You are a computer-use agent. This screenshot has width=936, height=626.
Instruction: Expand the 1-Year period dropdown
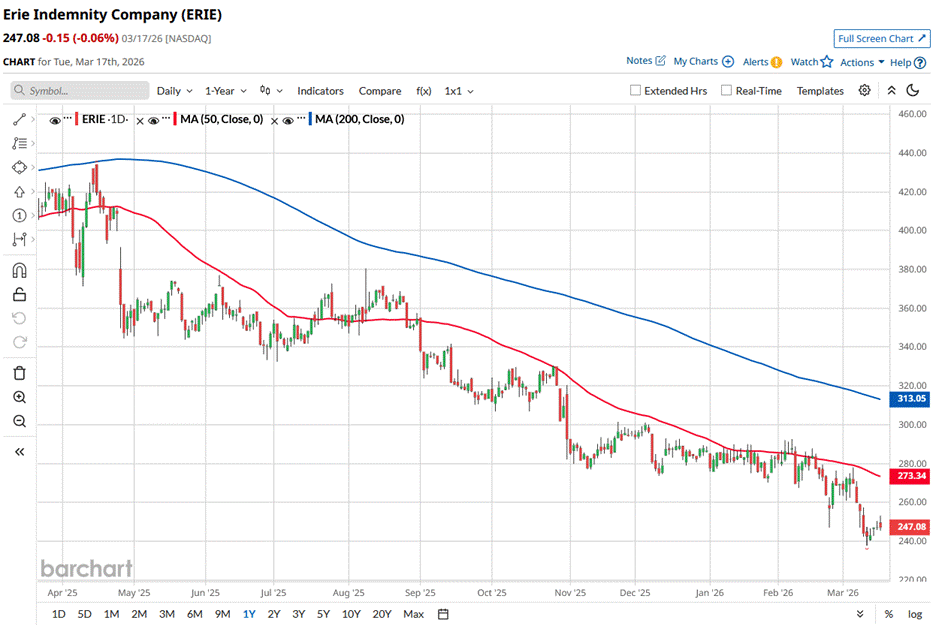click(226, 91)
